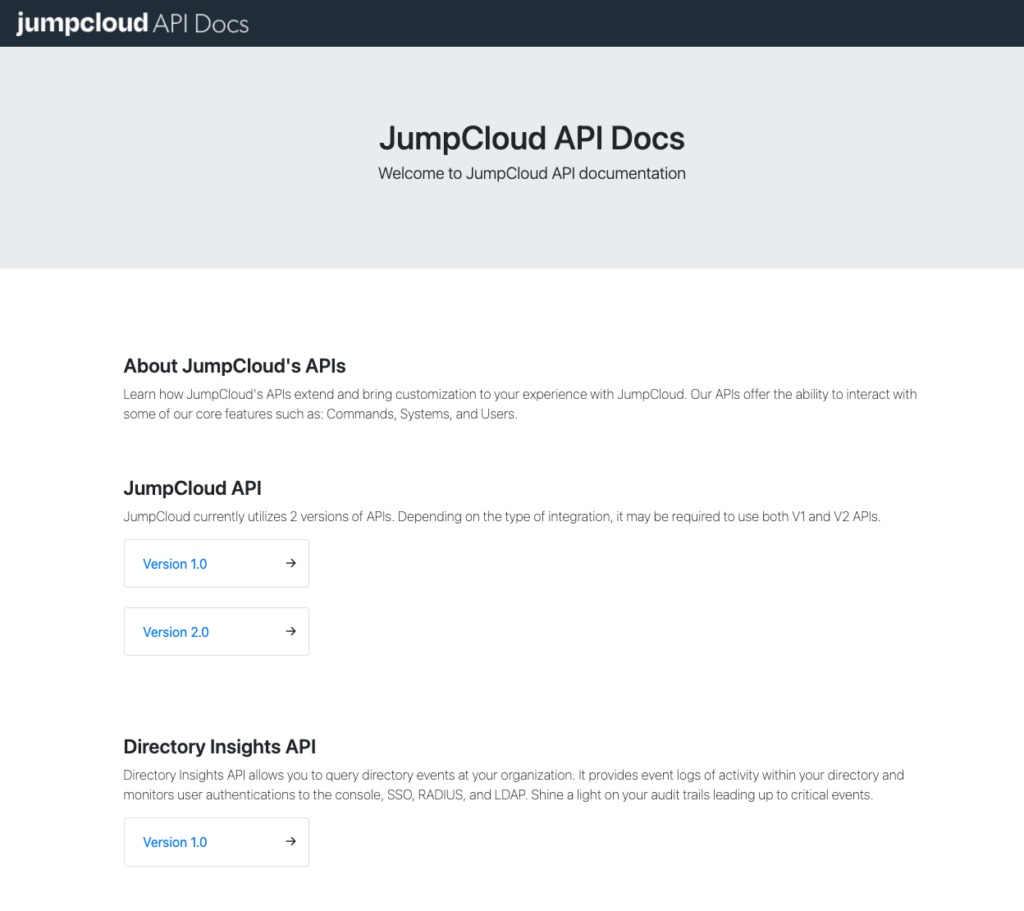Click the "JumpCloud API" section heading

tap(192, 488)
